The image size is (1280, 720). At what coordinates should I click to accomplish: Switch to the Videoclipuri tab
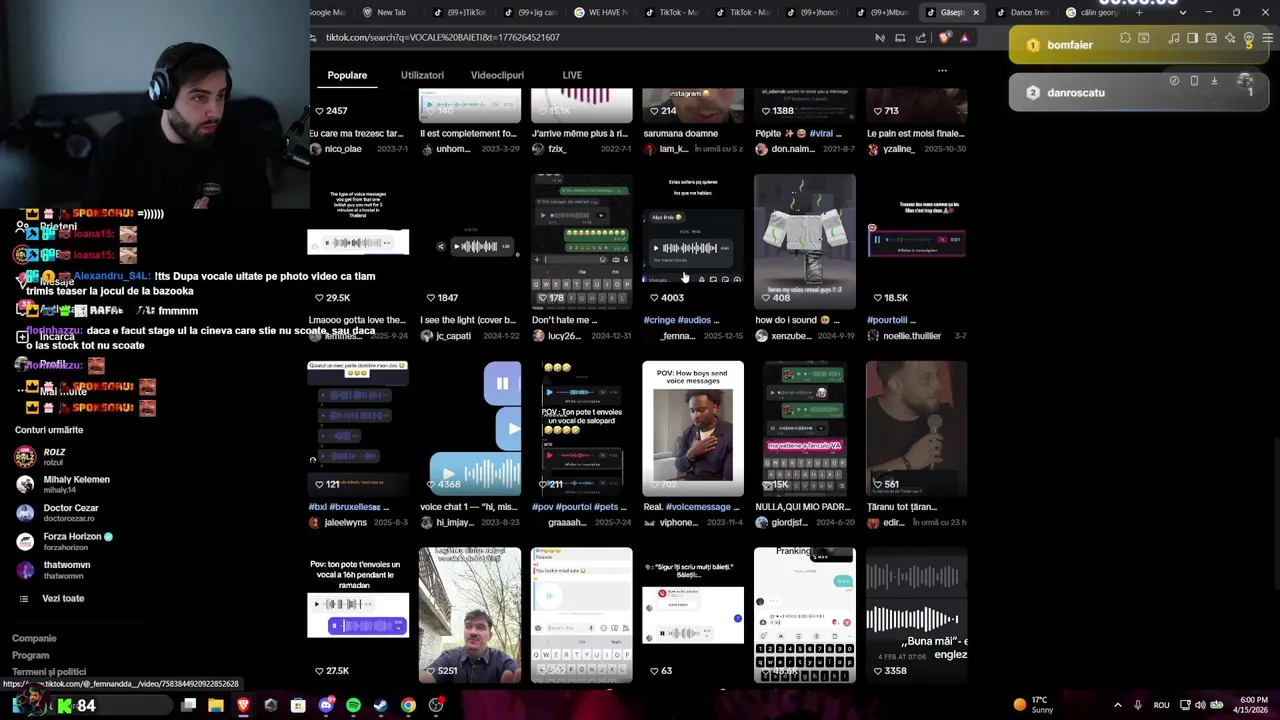click(497, 75)
